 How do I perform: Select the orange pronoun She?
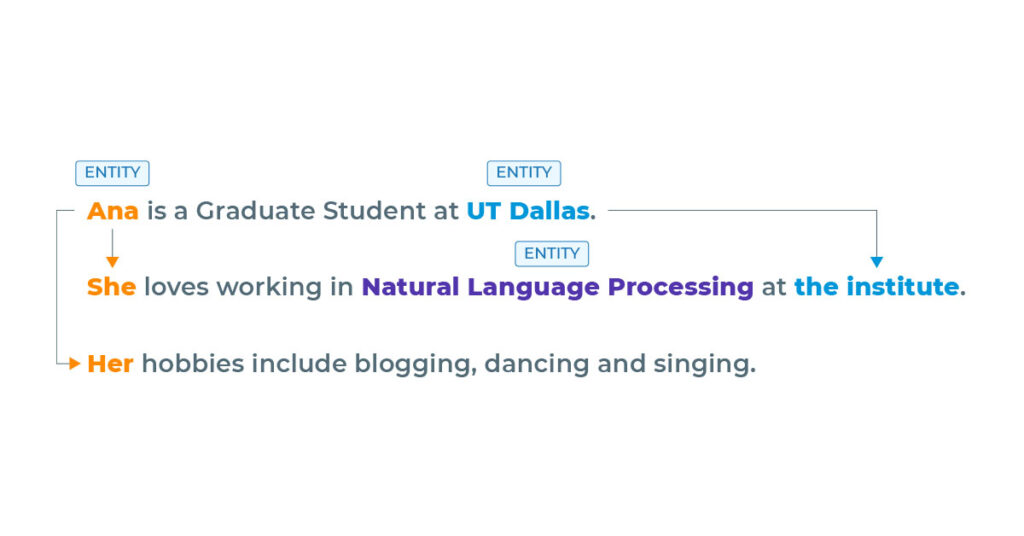tap(111, 287)
